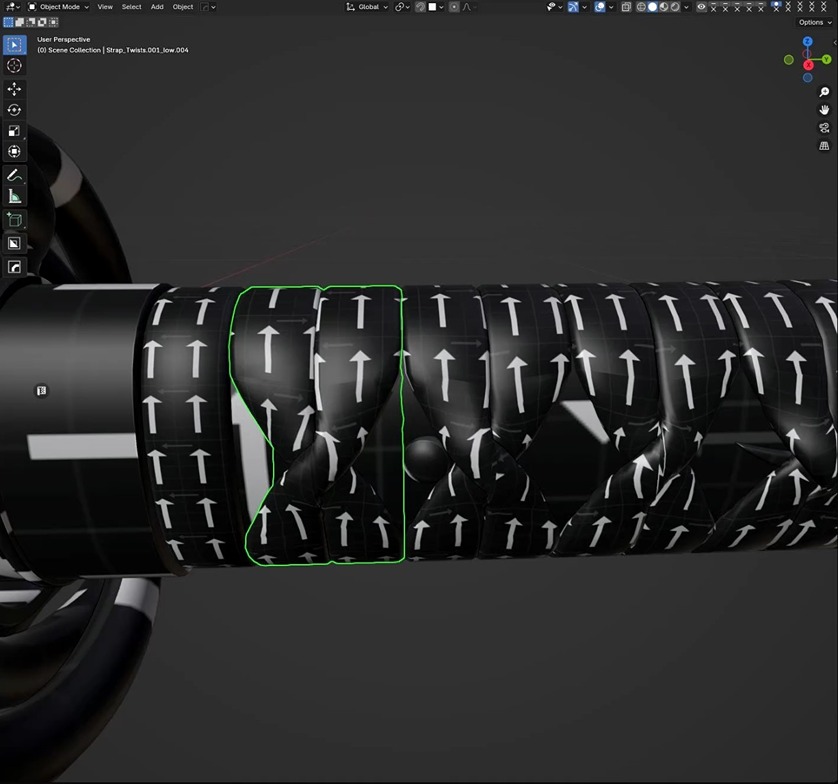This screenshot has width=838, height=784.
Task: Open the View menu
Action: click(105, 7)
